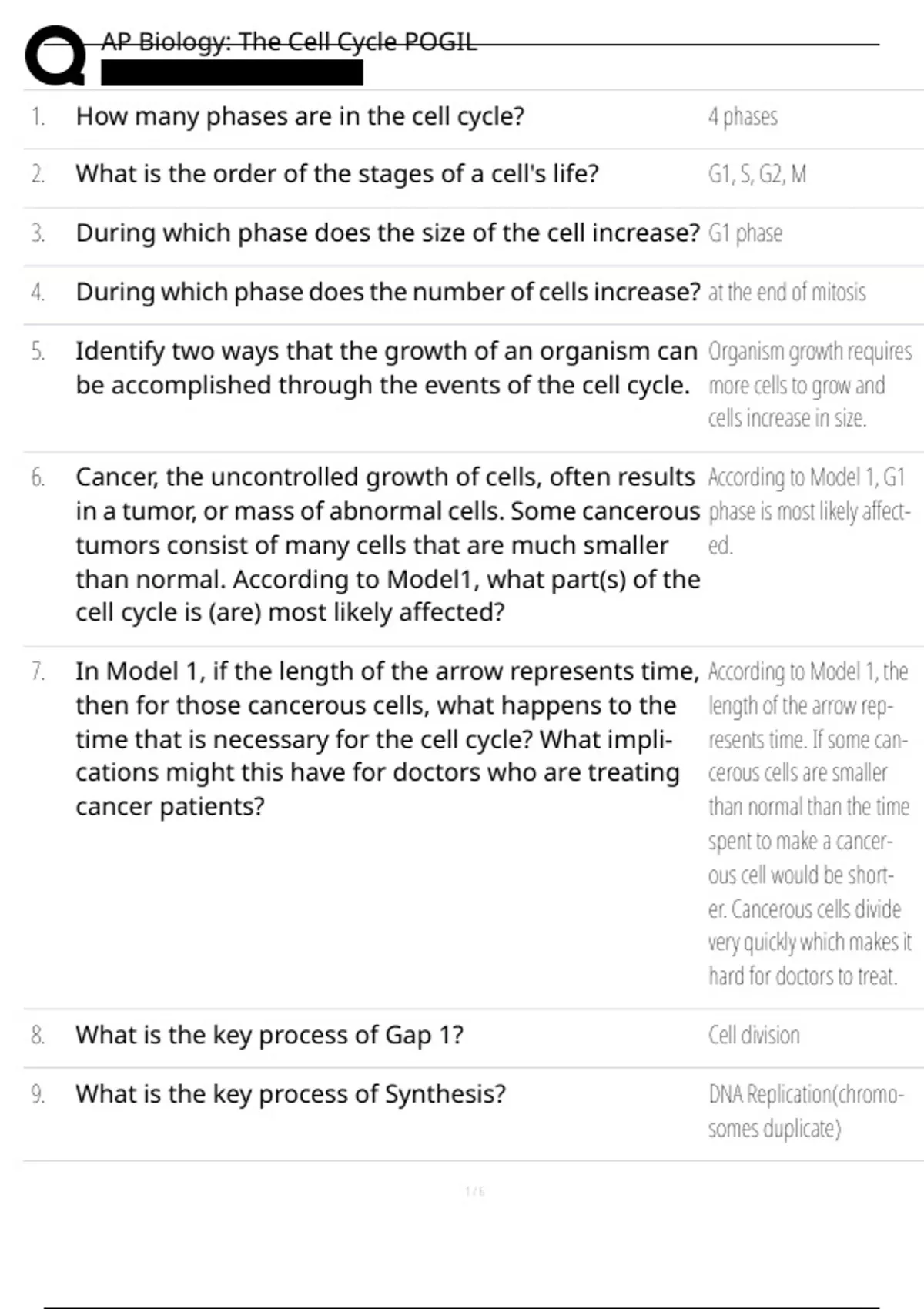
Task: Click the AP Biology Cell Cycle POGIL title
Action: point(289,42)
